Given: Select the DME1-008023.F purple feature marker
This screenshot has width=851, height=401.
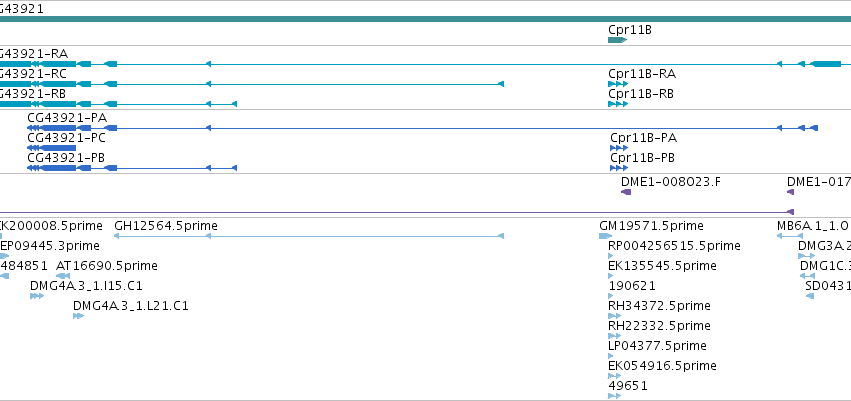Looking at the screenshot, I should tap(626, 192).
